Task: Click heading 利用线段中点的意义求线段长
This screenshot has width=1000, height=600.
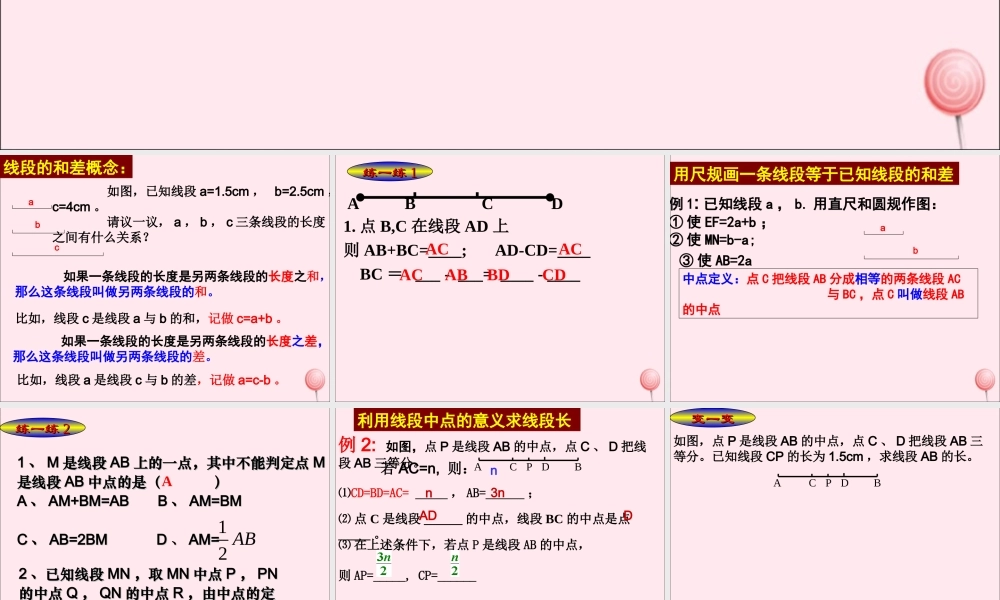Action: (467, 420)
